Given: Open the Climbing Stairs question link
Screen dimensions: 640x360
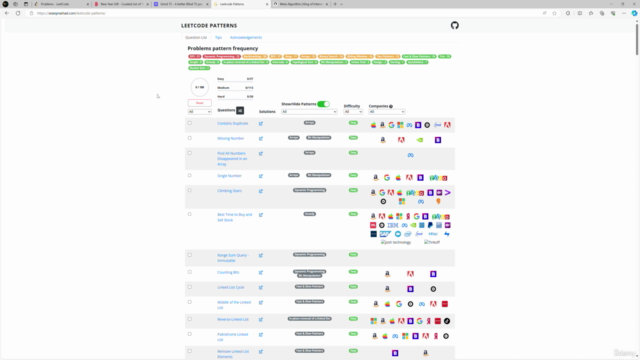Looking at the screenshot, I should (229, 191).
